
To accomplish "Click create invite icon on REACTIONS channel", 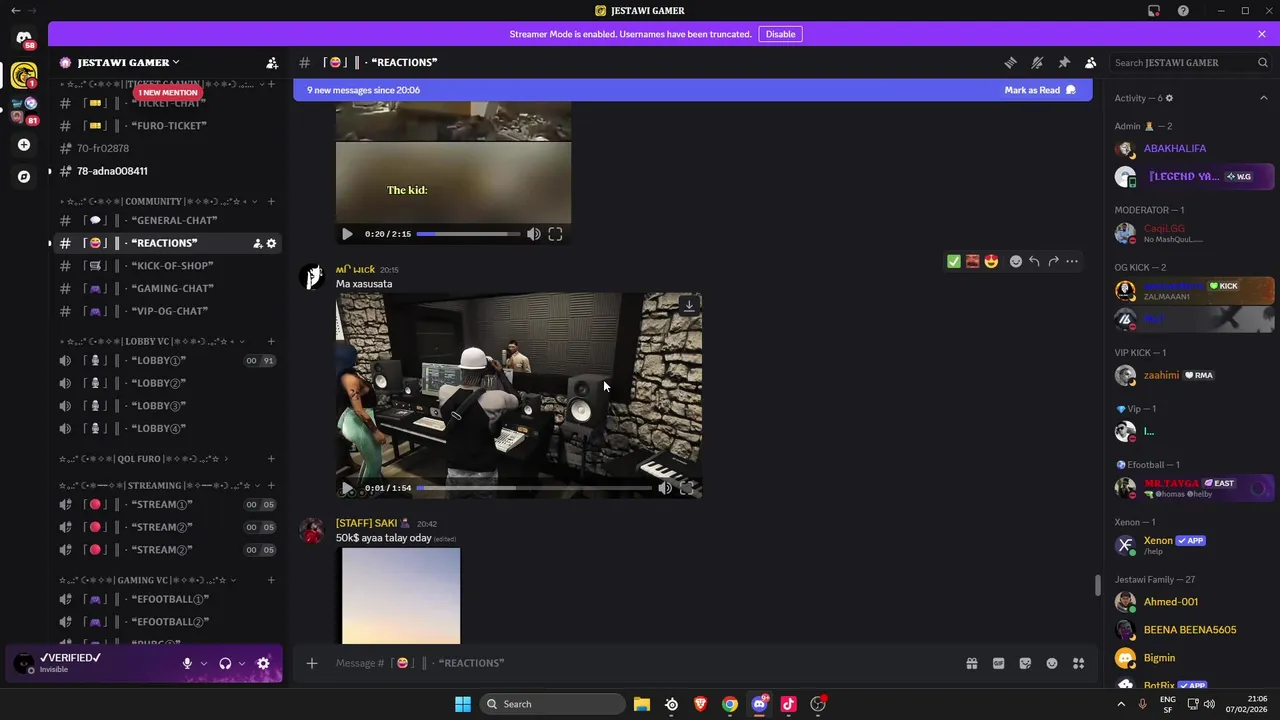I will point(257,243).
